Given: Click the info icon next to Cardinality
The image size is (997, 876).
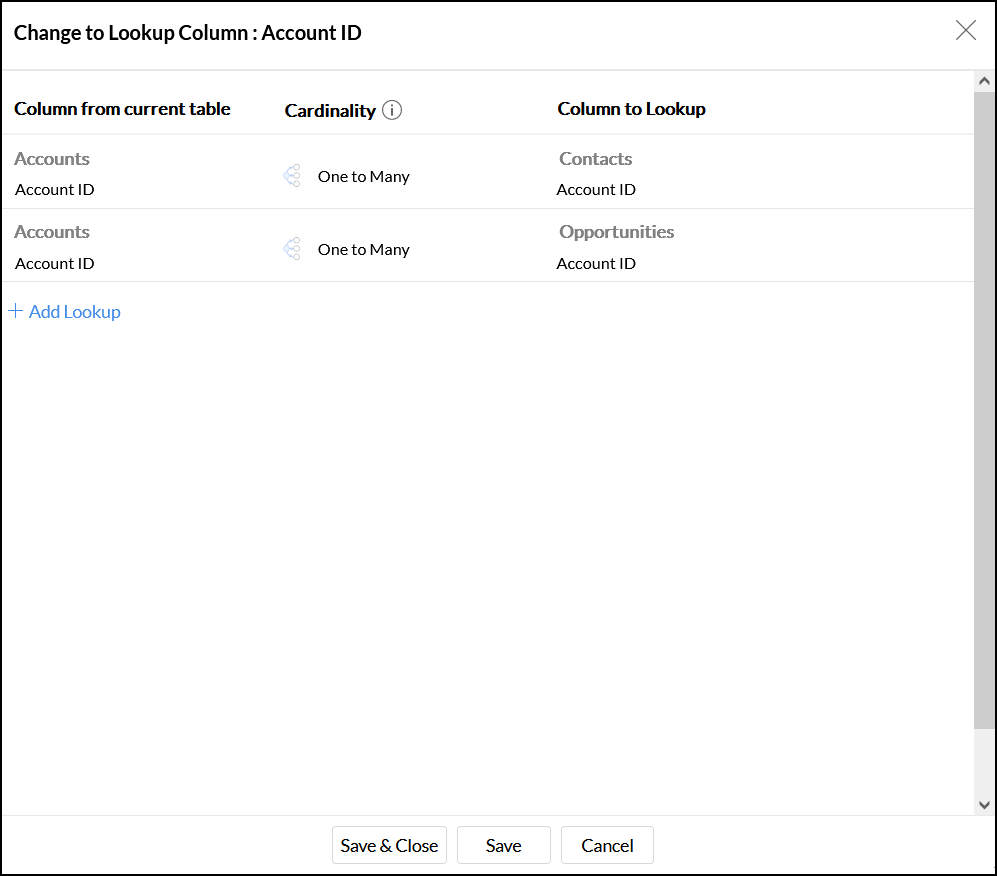Looking at the screenshot, I should pyautogui.click(x=392, y=110).
